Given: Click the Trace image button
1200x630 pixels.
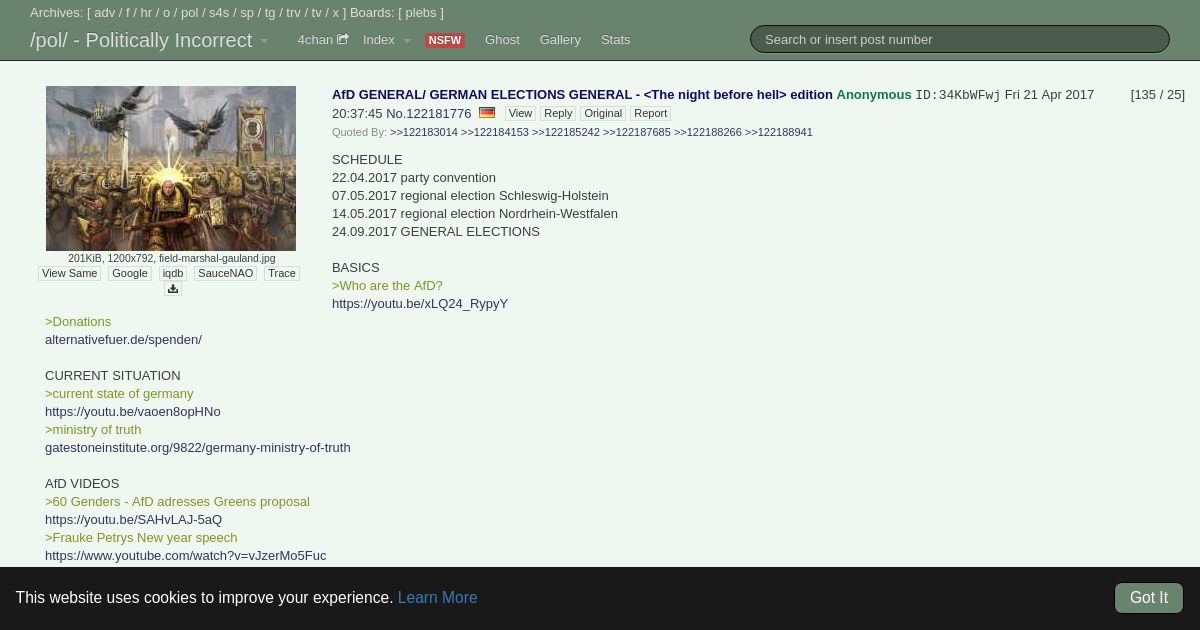Looking at the screenshot, I should (282, 273).
